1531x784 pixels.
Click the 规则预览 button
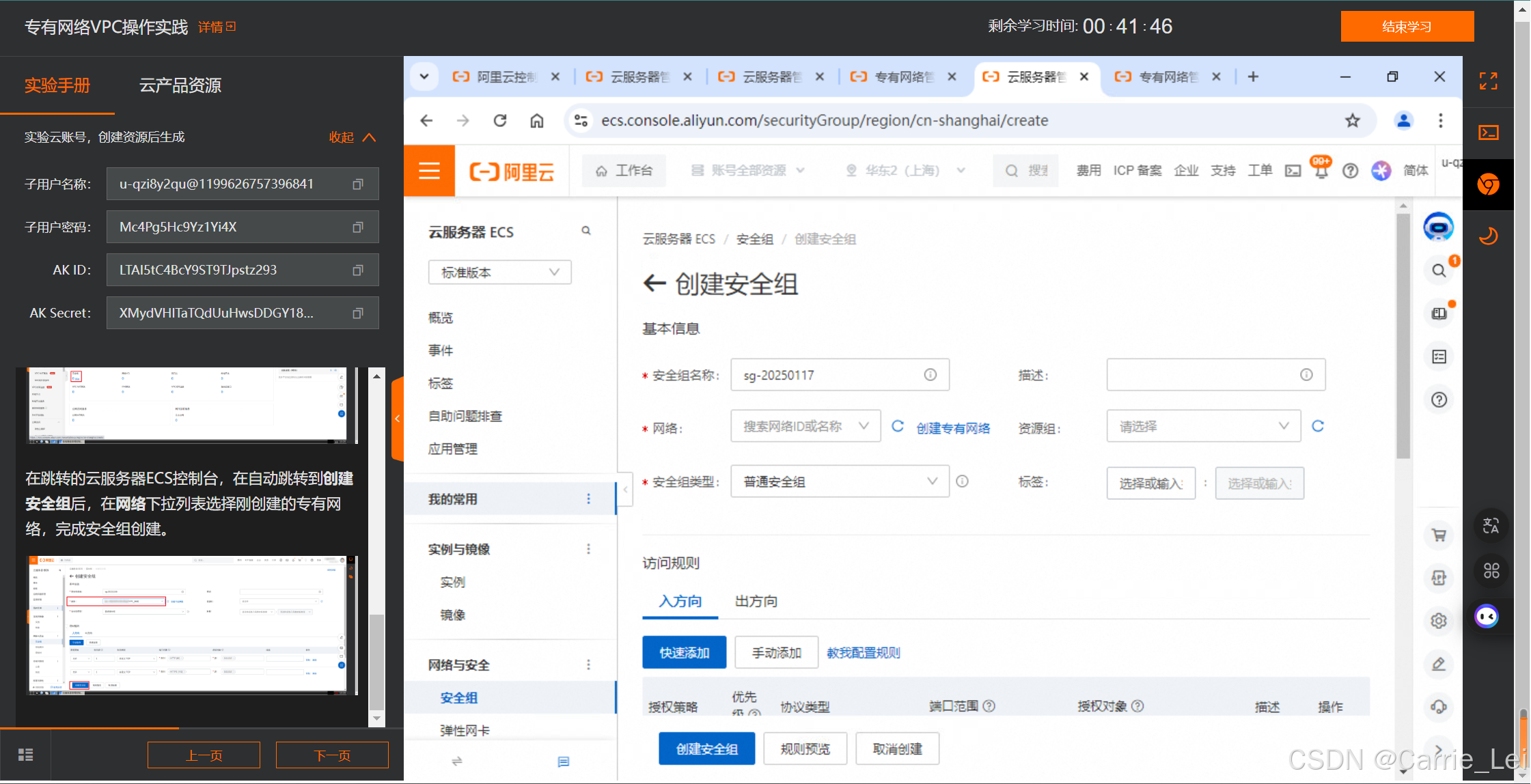click(x=805, y=749)
